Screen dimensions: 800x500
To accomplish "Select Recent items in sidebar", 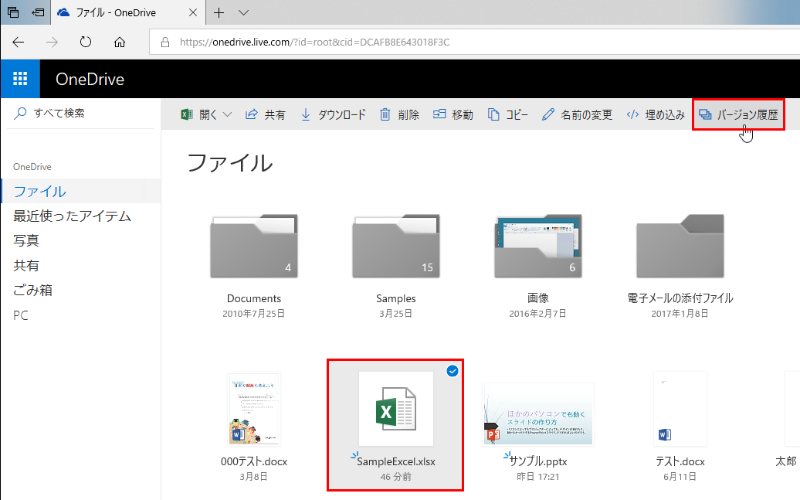I will point(71,216).
